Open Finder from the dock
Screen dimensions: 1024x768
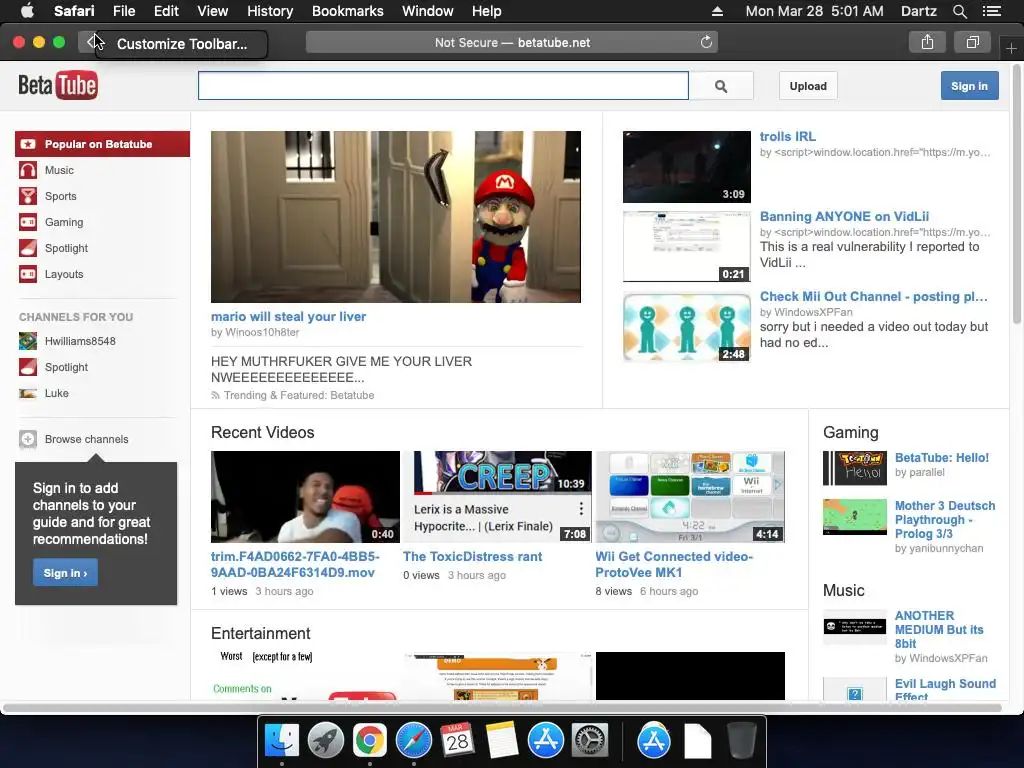(281, 741)
